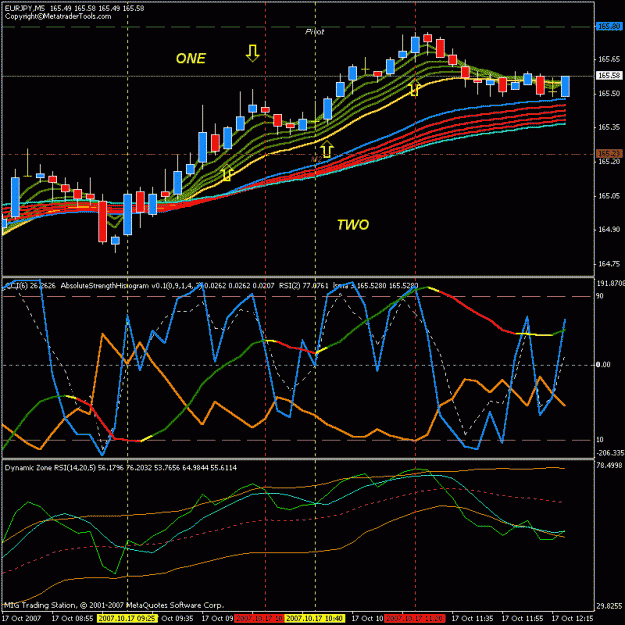Click the 10 level scale value
The height and width of the screenshot is (625, 625).
coord(600,440)
